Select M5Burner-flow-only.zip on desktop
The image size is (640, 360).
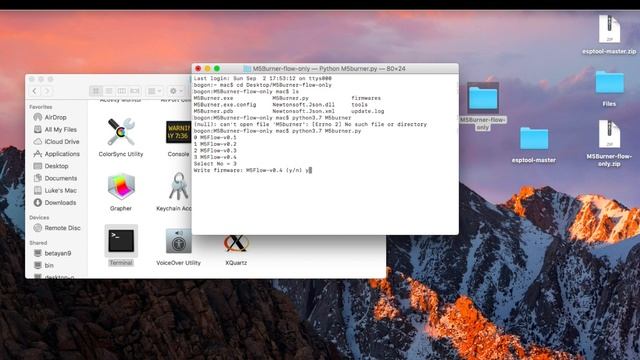click(609, 133)
